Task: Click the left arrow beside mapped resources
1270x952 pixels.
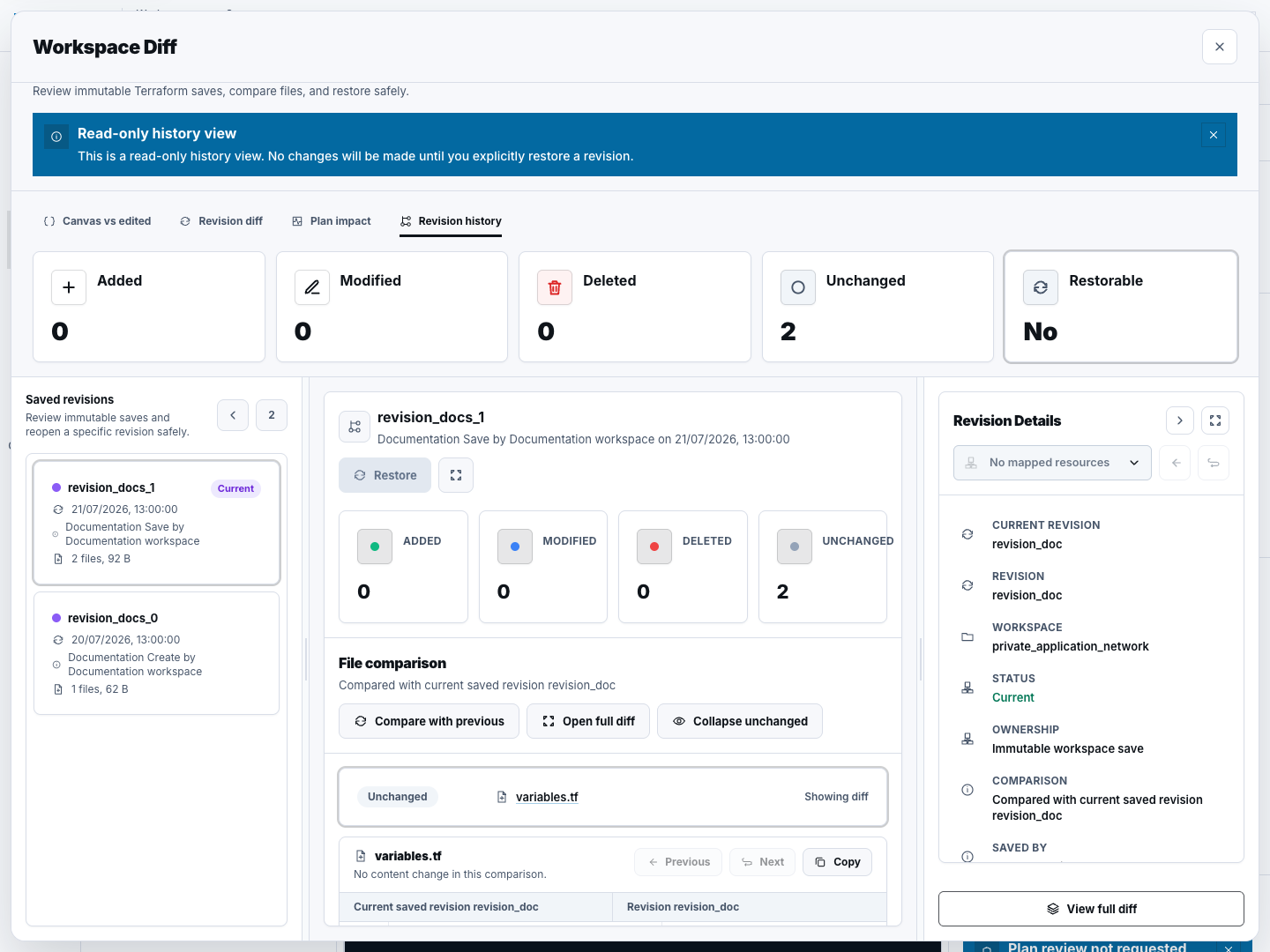Action: click(x=1176, y=463)
